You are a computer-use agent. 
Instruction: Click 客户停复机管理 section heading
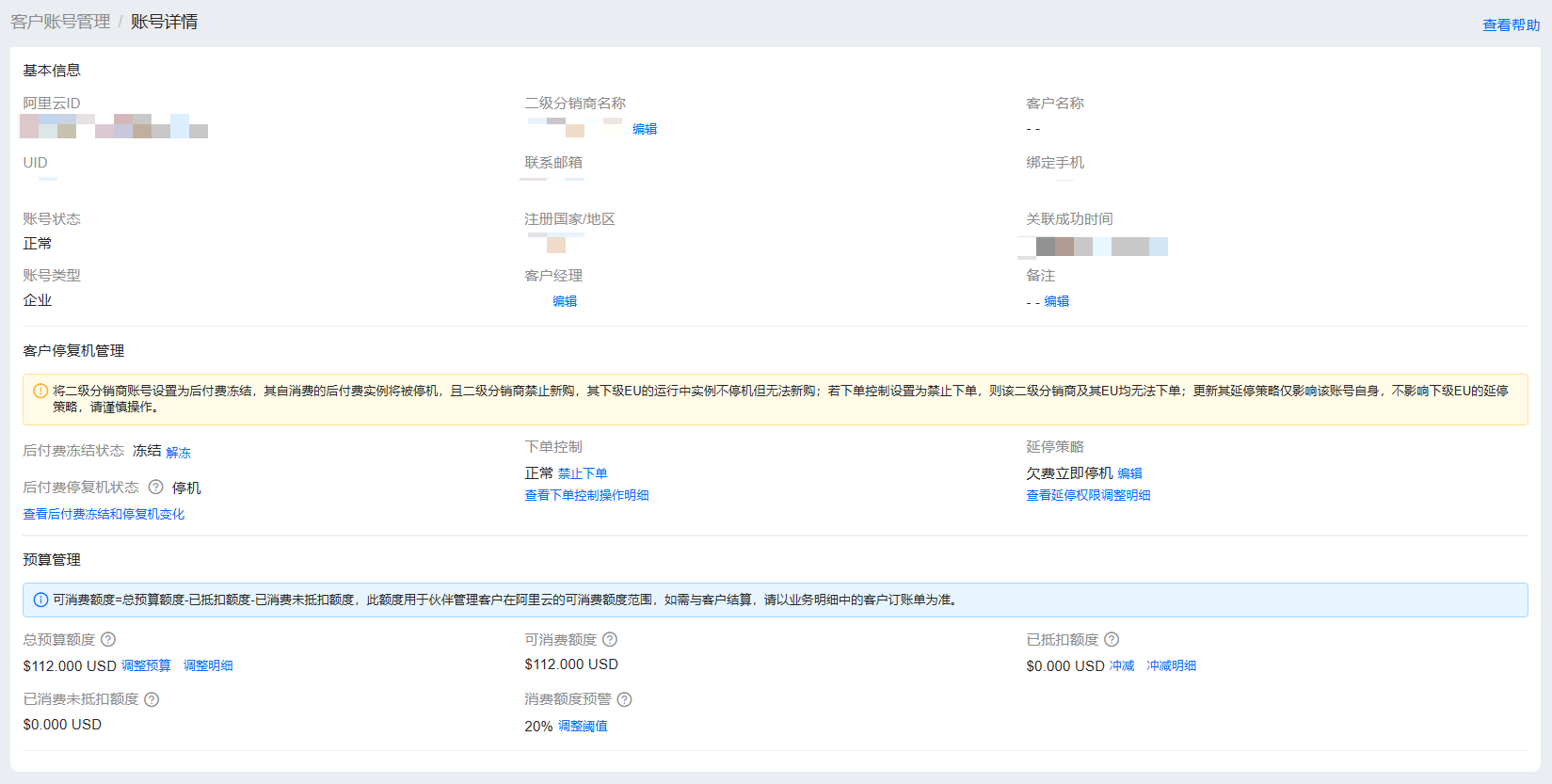(x=73, y=351)
